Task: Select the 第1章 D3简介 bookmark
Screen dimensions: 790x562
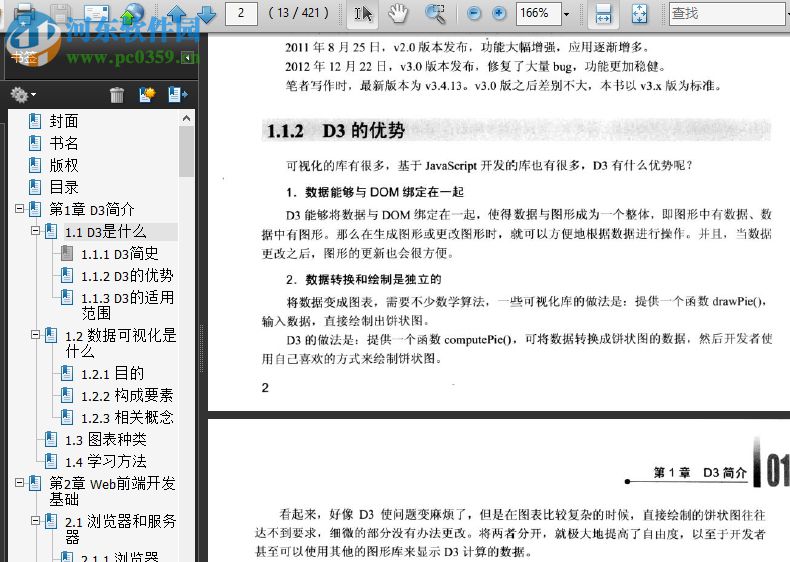Action: (x=92, y=209)
